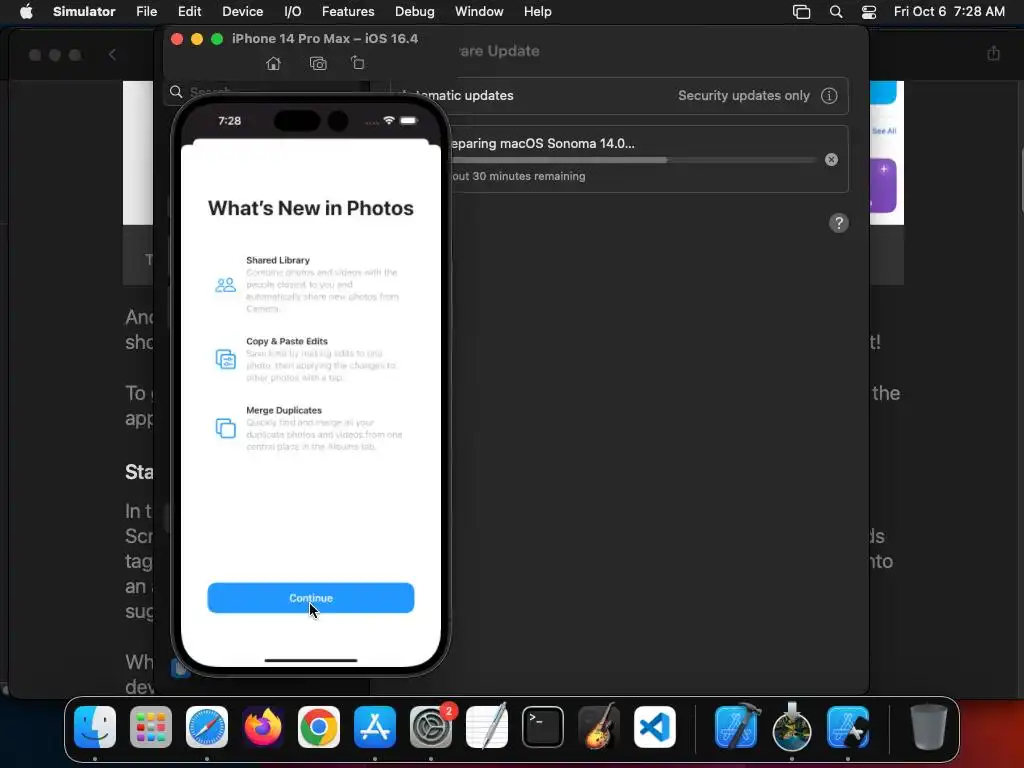Click the See All link in background
The width and height of the screenshot is (1024, 768).
[x=884, y=131]
